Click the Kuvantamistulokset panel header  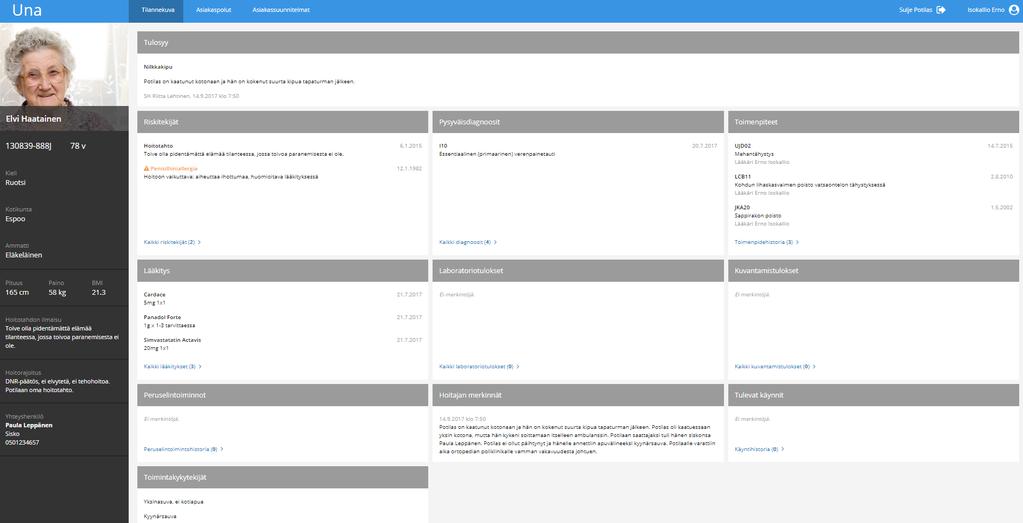click(x=874, y=271)
